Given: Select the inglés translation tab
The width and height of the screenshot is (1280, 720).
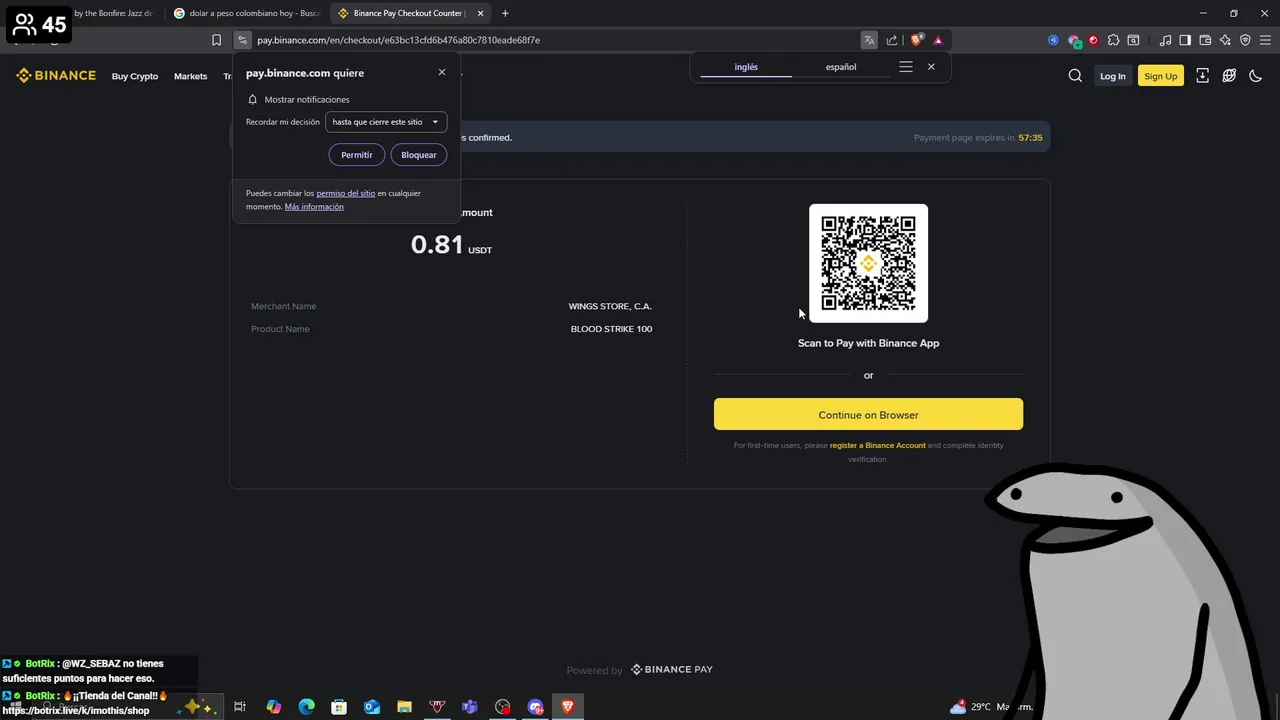Looking at the screenshot, I should coord(746,67).
